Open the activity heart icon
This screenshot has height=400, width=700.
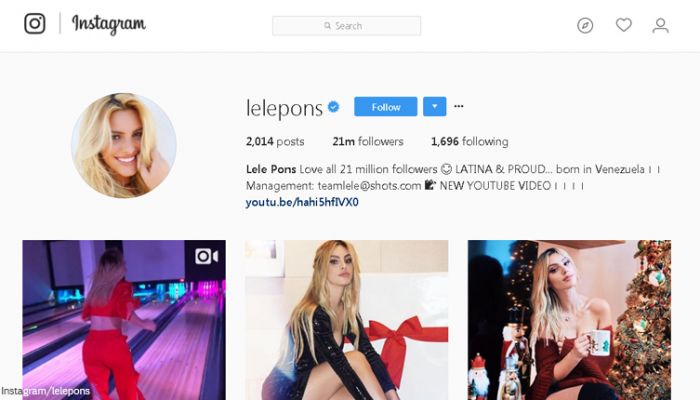[624, 25]
